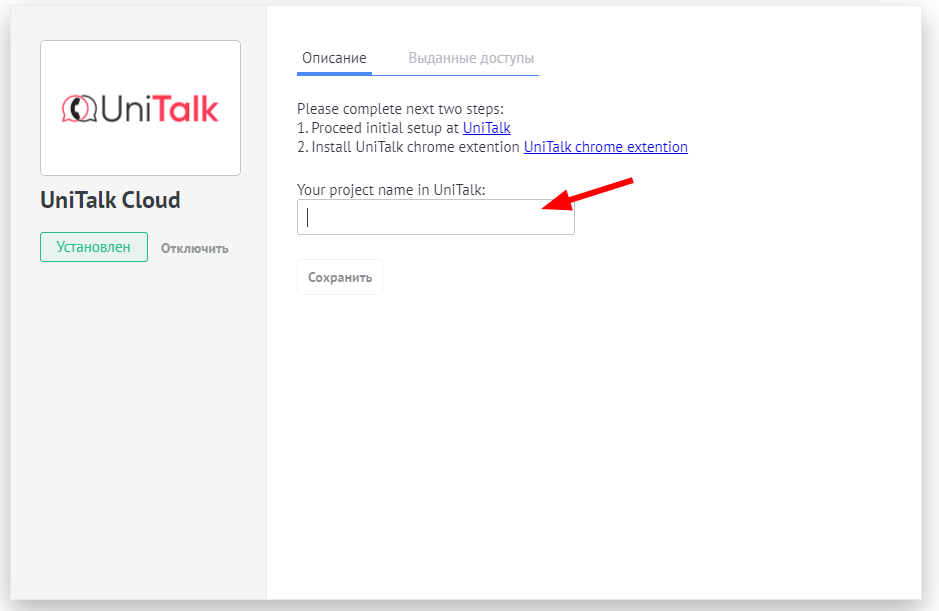Click the green Установлен status button
The width and height of the screenshot is (939, 611).
[94, 247]
